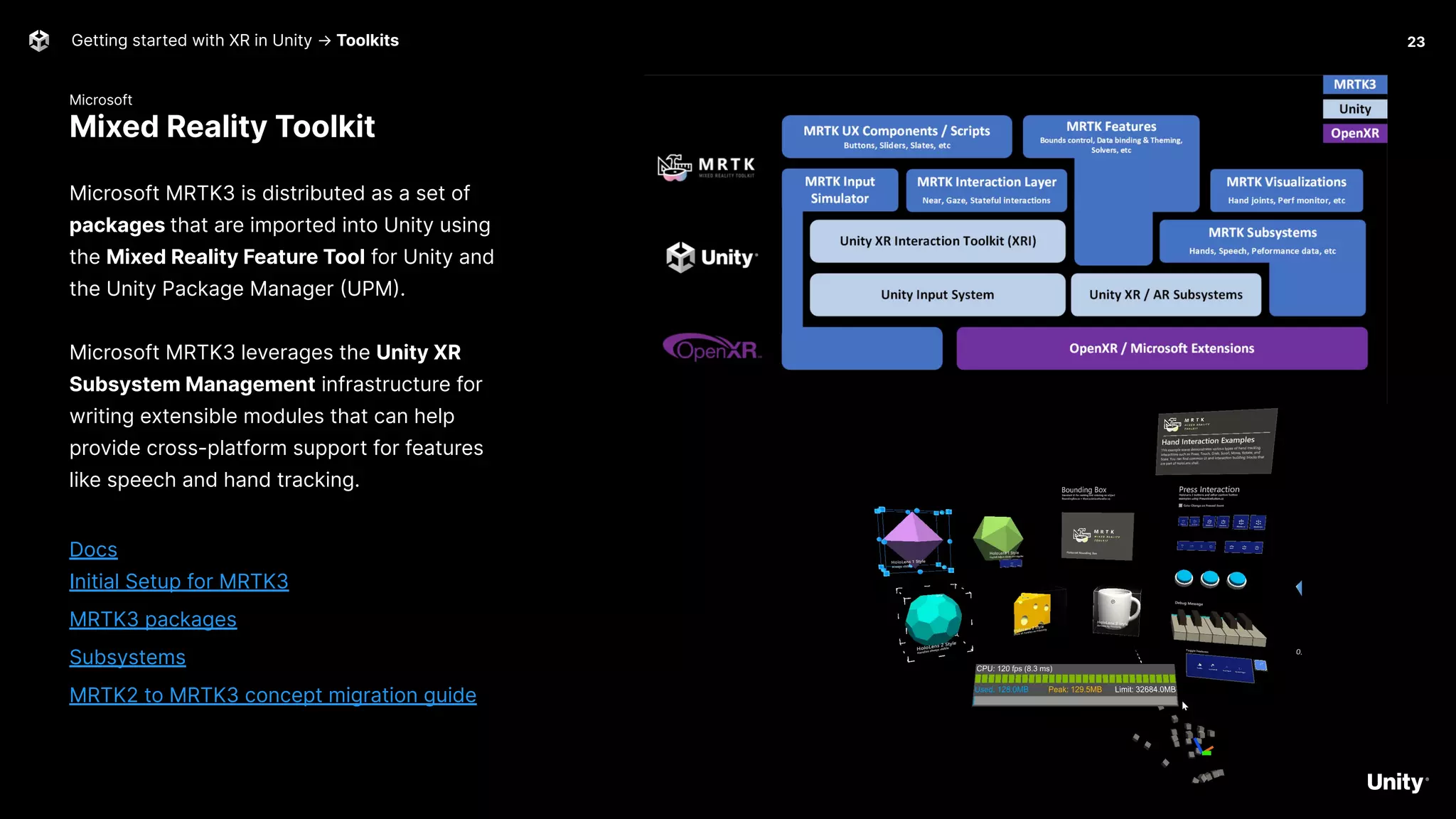Open MRTK2 to MRTK3 concept migration guide

[x=273, y=695]
